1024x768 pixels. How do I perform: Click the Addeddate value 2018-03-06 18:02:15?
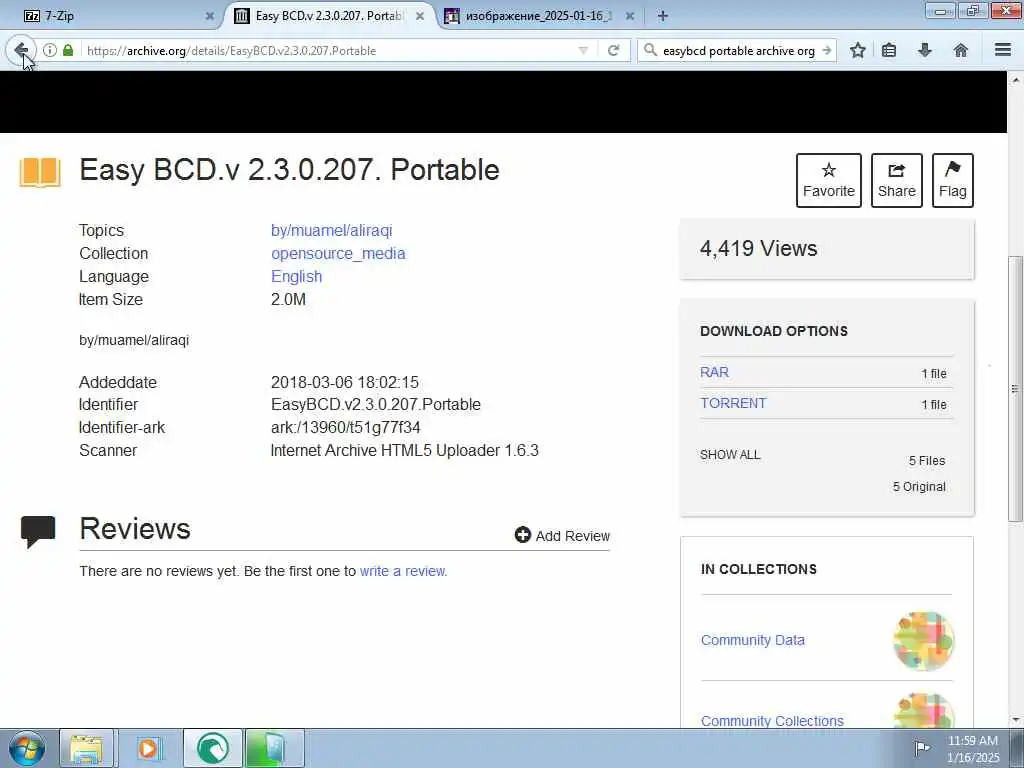pos(345,382)
